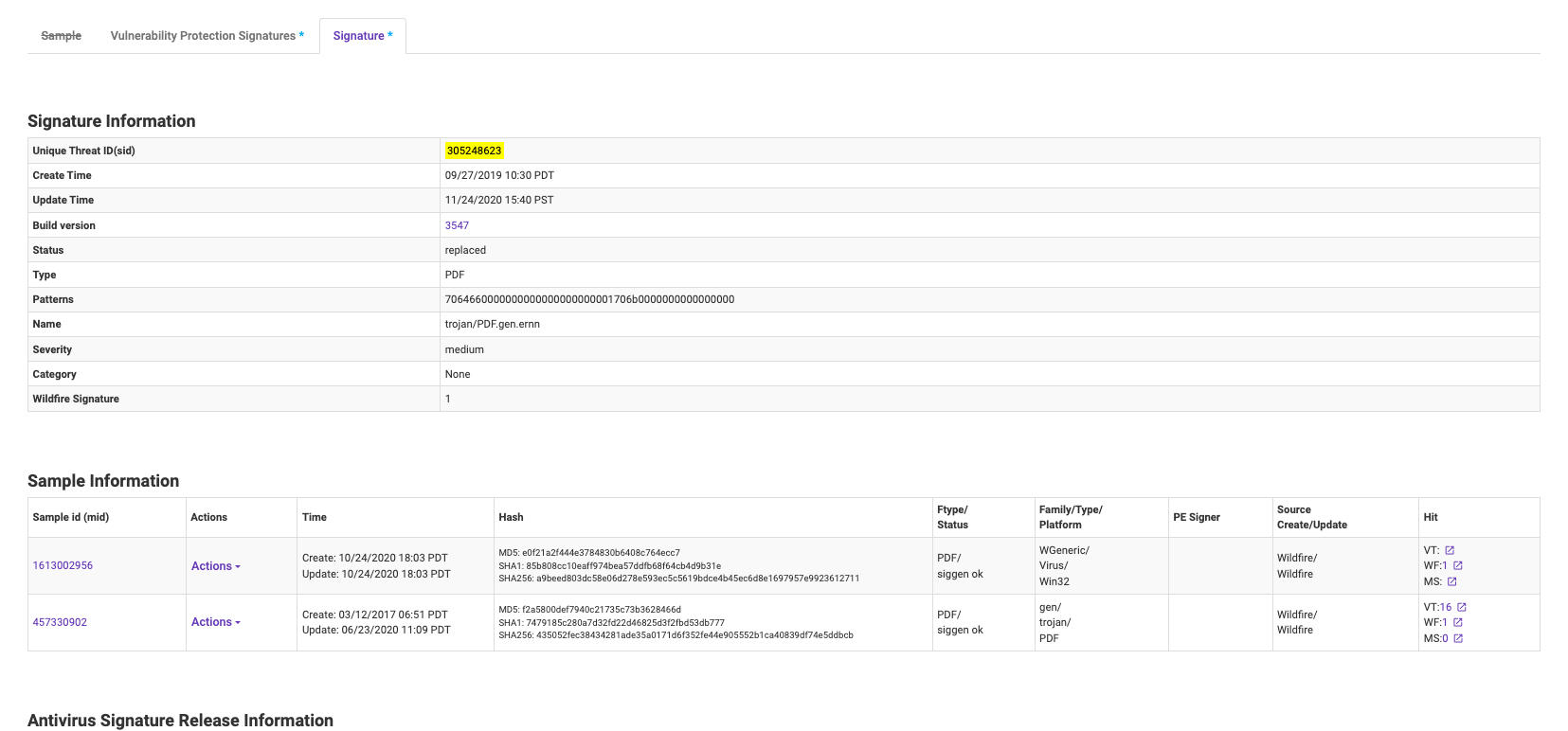Image resolution: width=1568 pixels, height=731 pixels.
Task: Open Vulnerability Protection Signatures tab
Action: 207,36
